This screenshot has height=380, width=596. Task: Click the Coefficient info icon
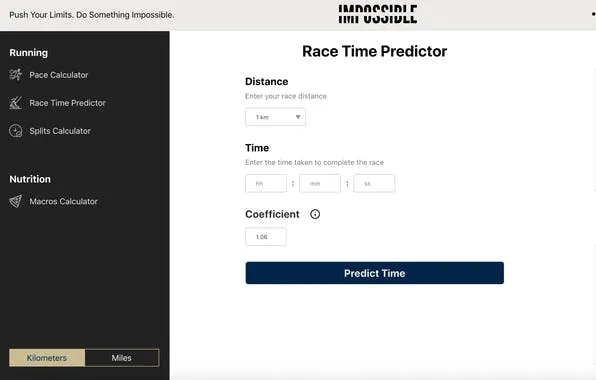click(x=315, y=214)
